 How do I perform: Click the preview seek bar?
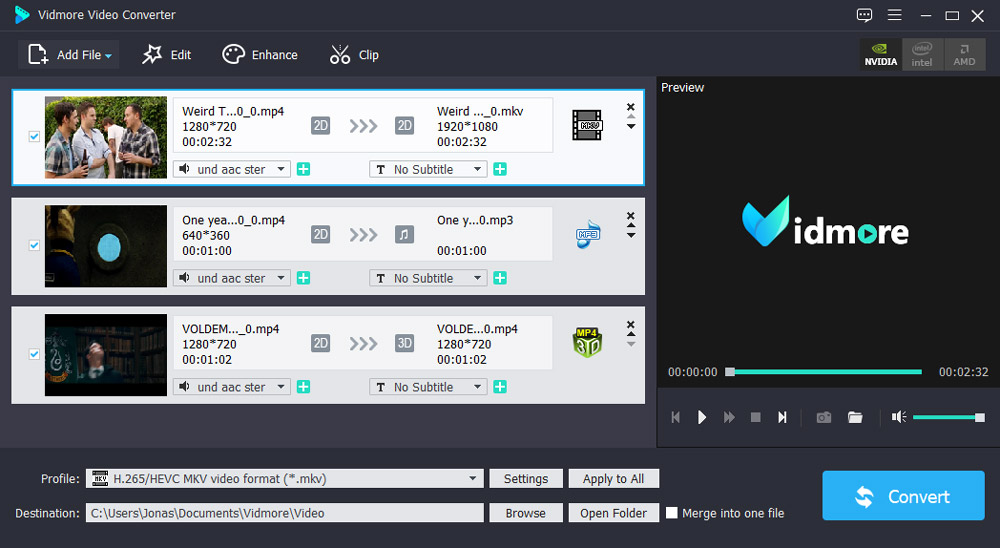pyautogui.click(x=823, y=372)
